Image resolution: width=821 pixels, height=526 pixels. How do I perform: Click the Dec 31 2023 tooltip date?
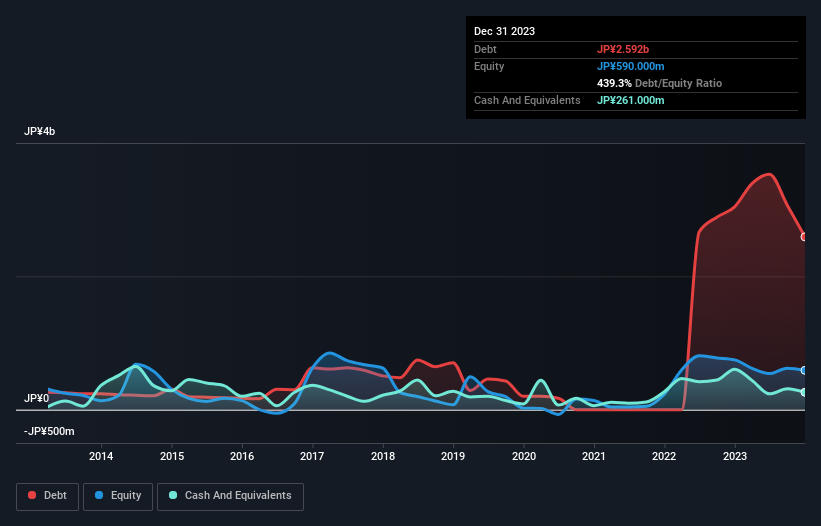[x=504, y=31]
